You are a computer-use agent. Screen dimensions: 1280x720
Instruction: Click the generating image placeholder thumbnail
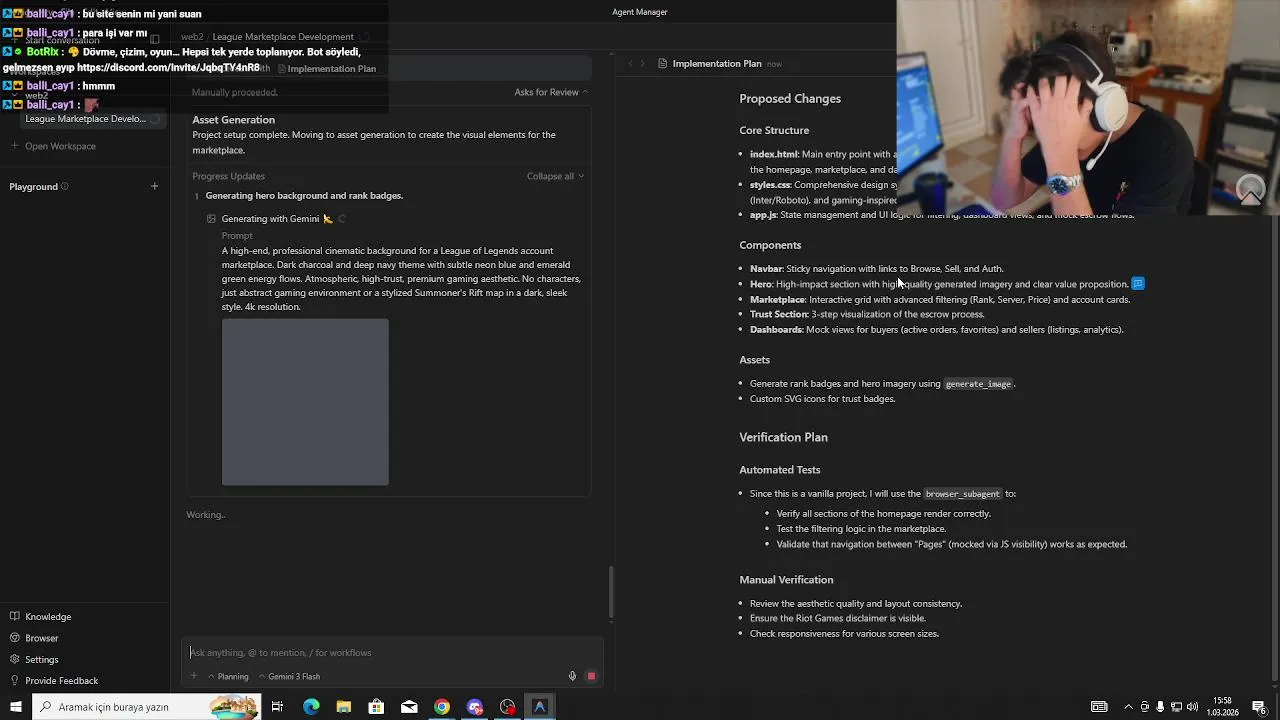click(305, 402)
